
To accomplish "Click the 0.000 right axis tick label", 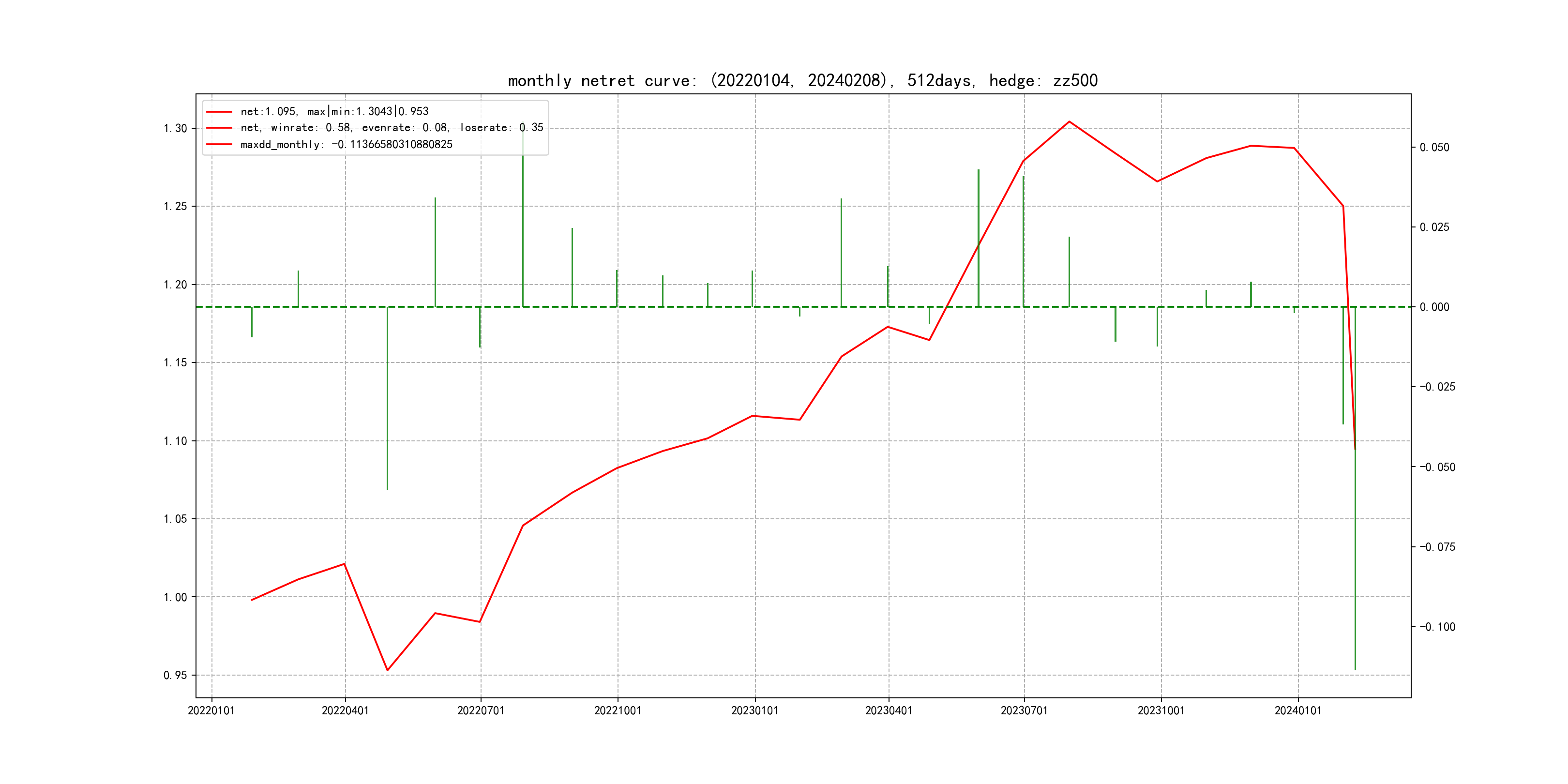I will (1435, 307).
